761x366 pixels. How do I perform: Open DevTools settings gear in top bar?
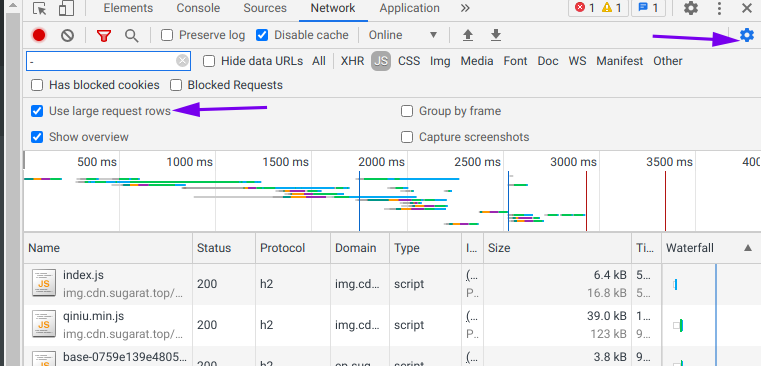691,8
